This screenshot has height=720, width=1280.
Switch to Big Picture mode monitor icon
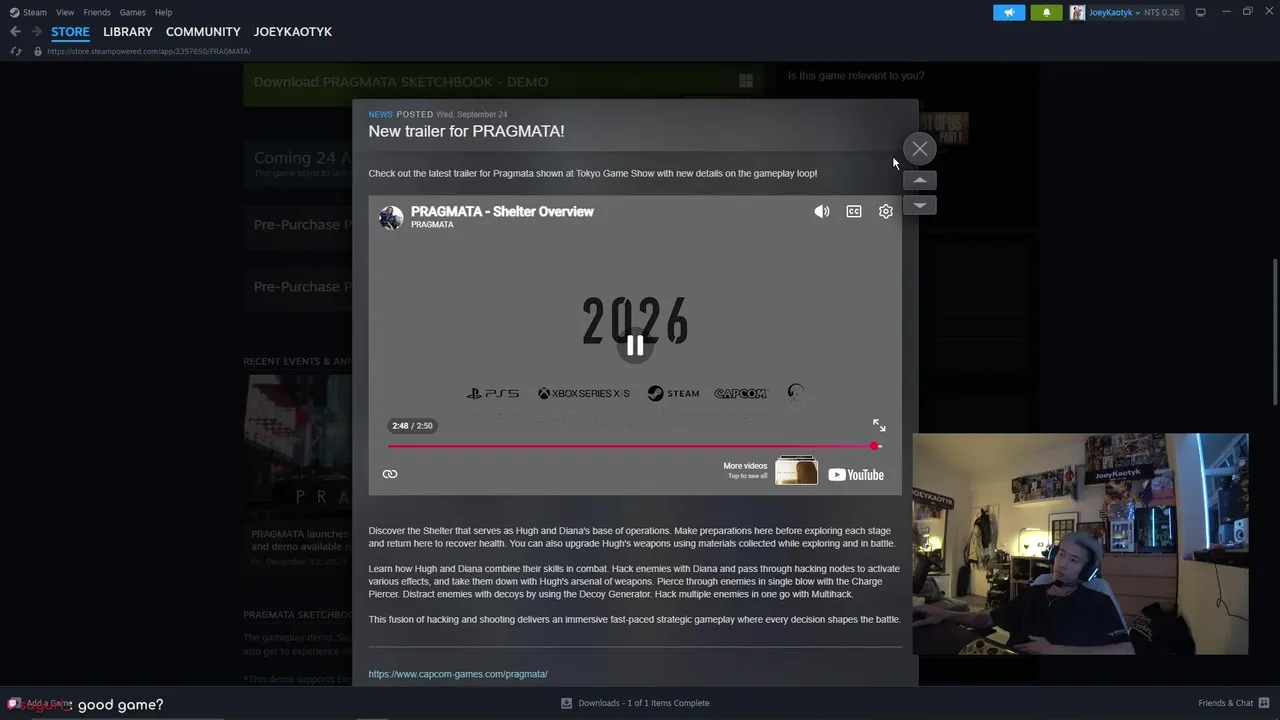coord(1200,12)
